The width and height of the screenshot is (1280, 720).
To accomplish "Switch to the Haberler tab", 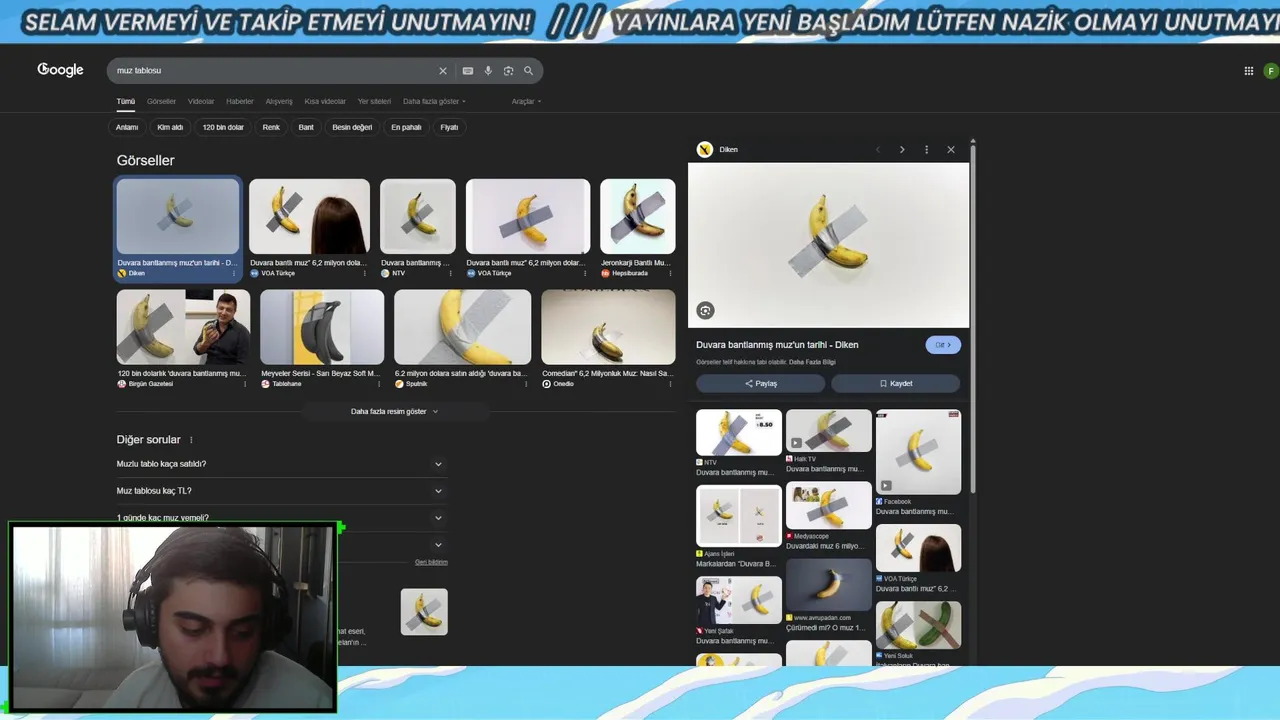I will [240, 101].
